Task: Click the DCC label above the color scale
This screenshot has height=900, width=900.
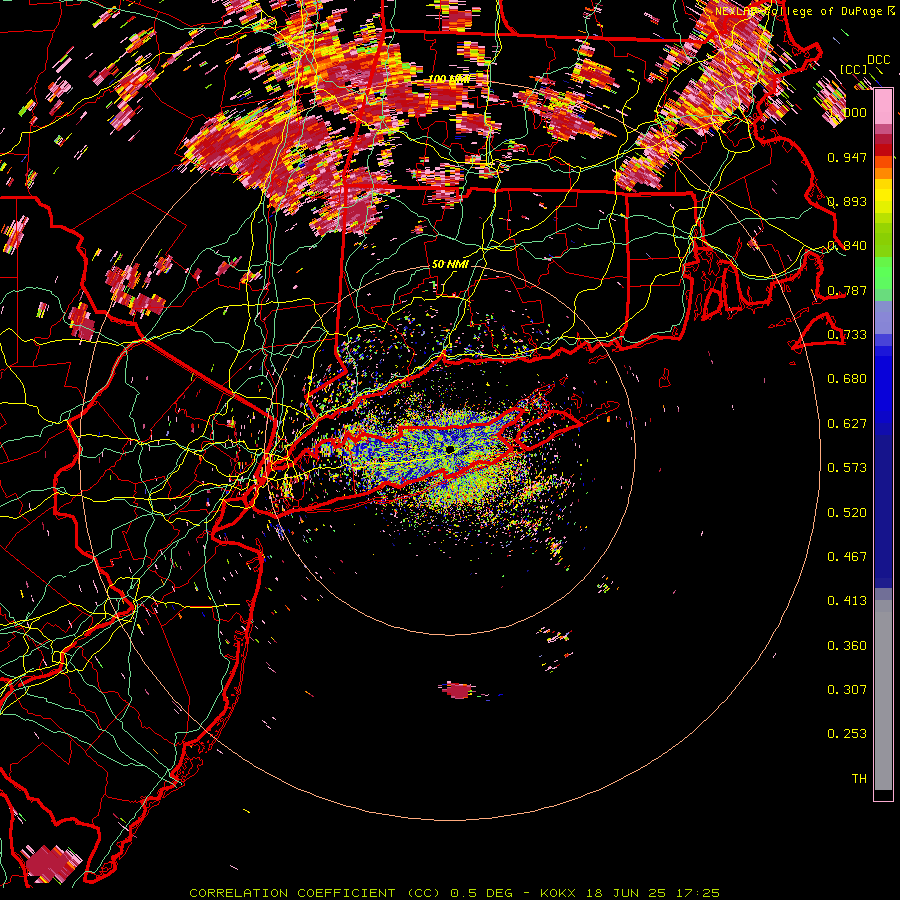Action: click(x=878, y=60)
